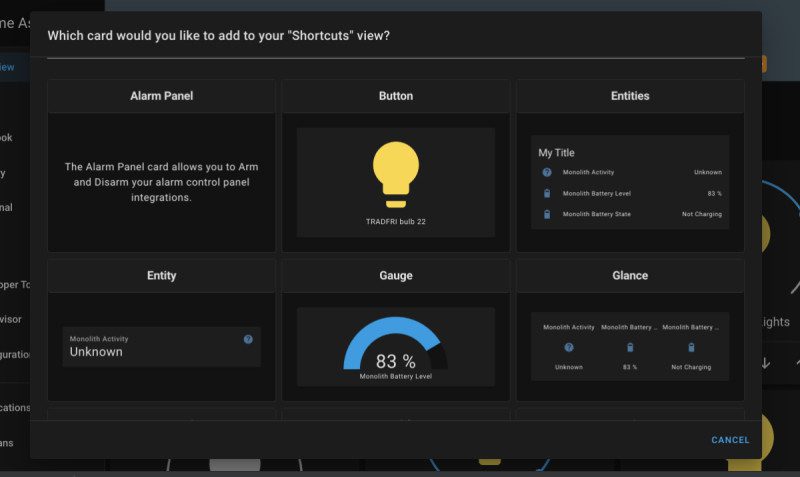Click Monolith Activity icon in Glance card
Image resolution: width=800 pixels, height=477 pixels.
tap(568, 347)
